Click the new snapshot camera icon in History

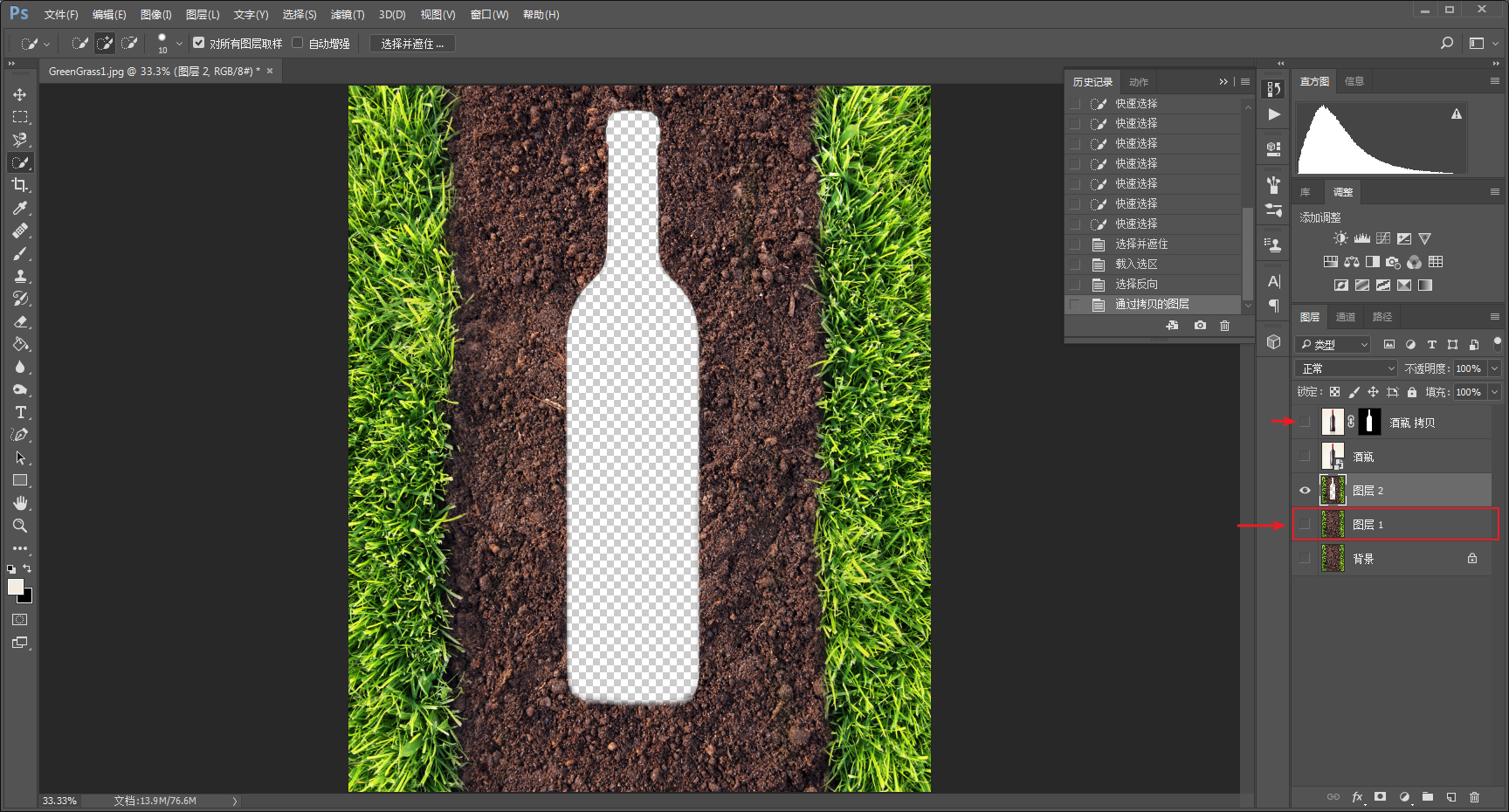tap(1200, 325)
